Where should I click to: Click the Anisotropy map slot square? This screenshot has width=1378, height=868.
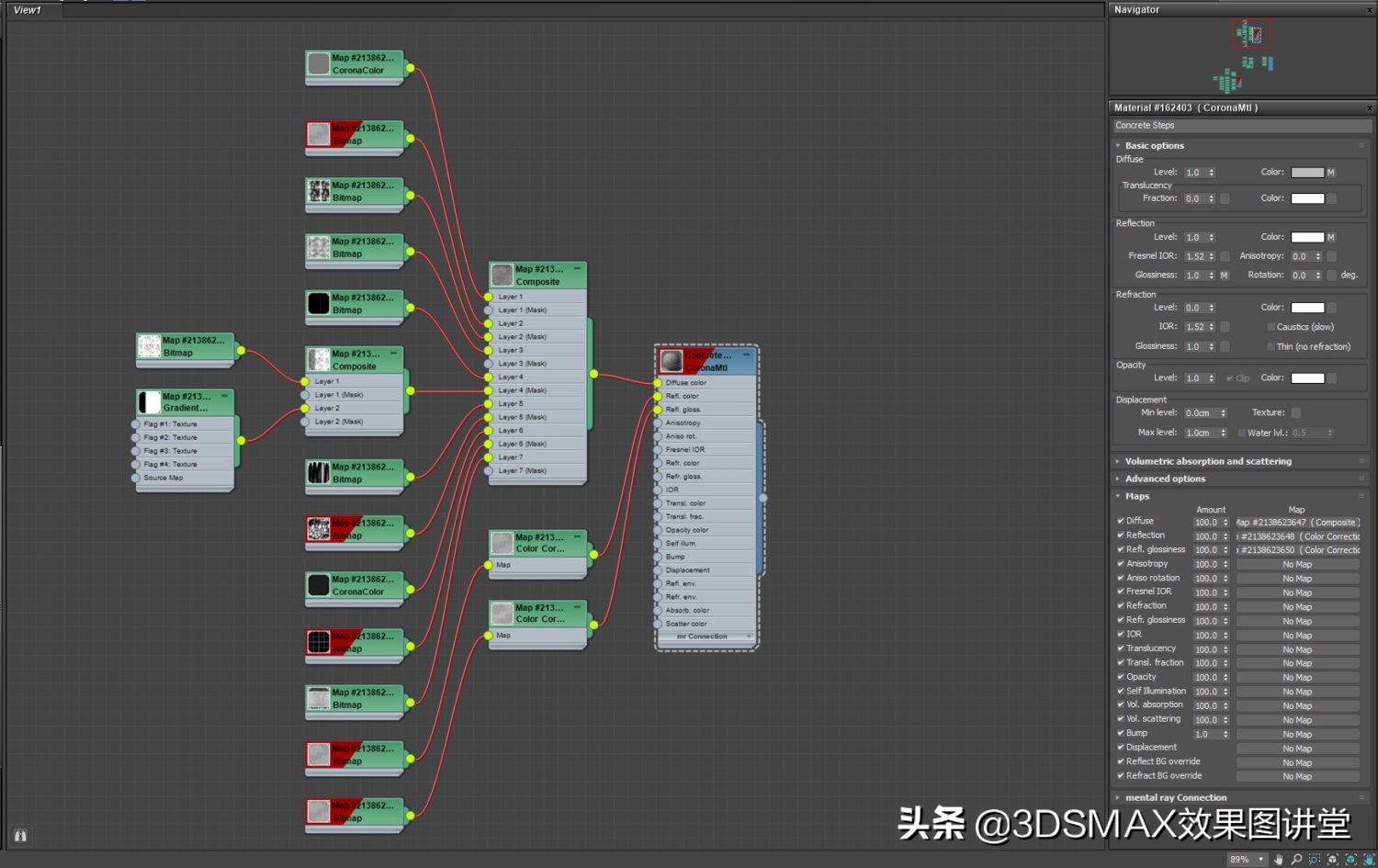(x=1331, y=256)
